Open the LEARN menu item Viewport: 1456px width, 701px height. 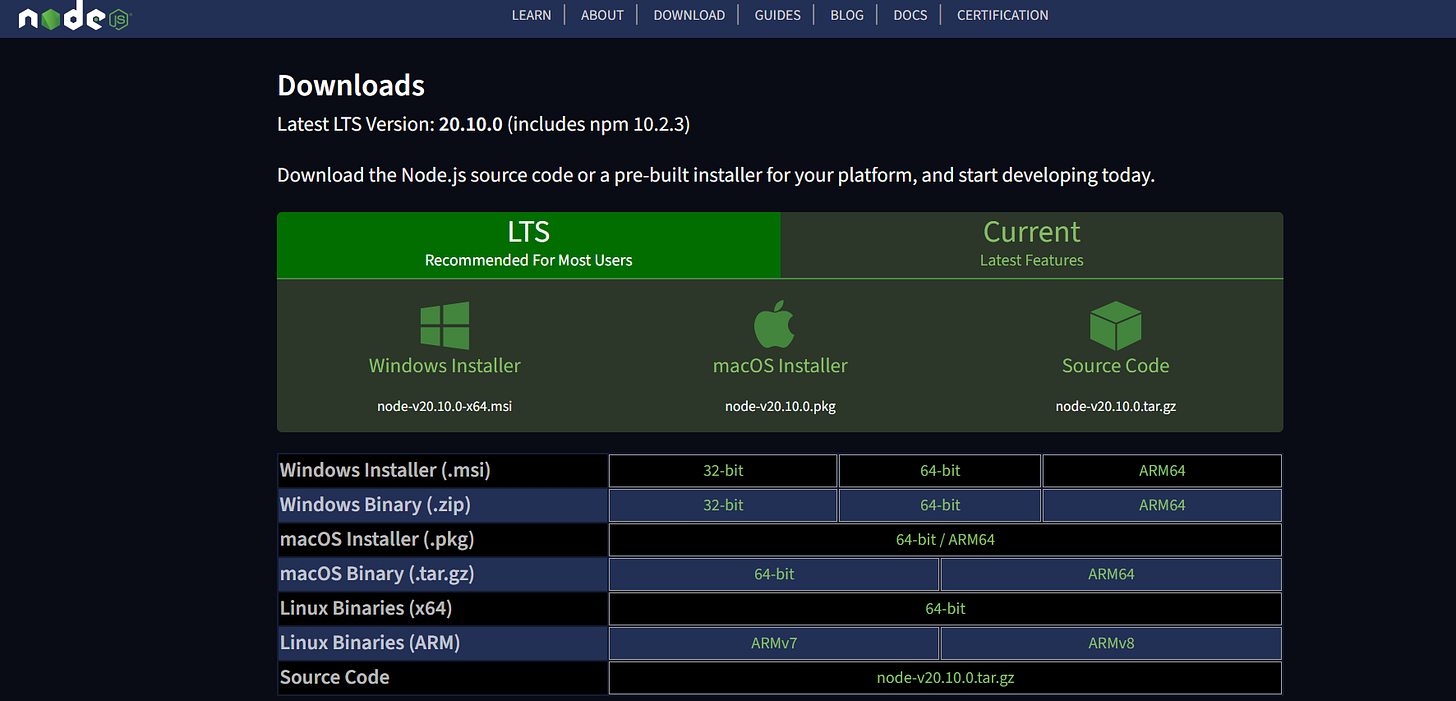[x=531, y=15]
